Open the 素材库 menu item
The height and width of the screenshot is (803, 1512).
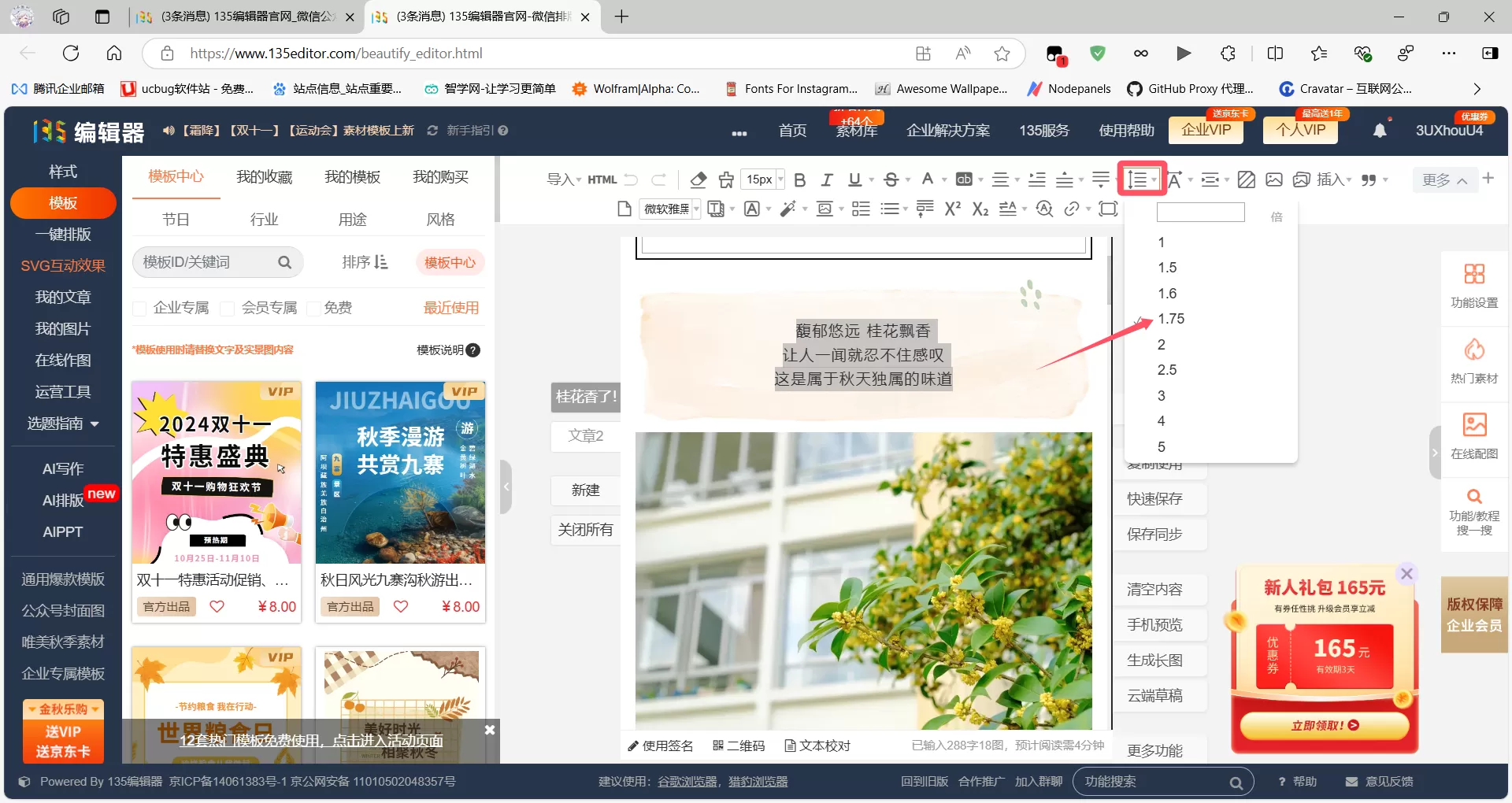click(x=856, y=131)
